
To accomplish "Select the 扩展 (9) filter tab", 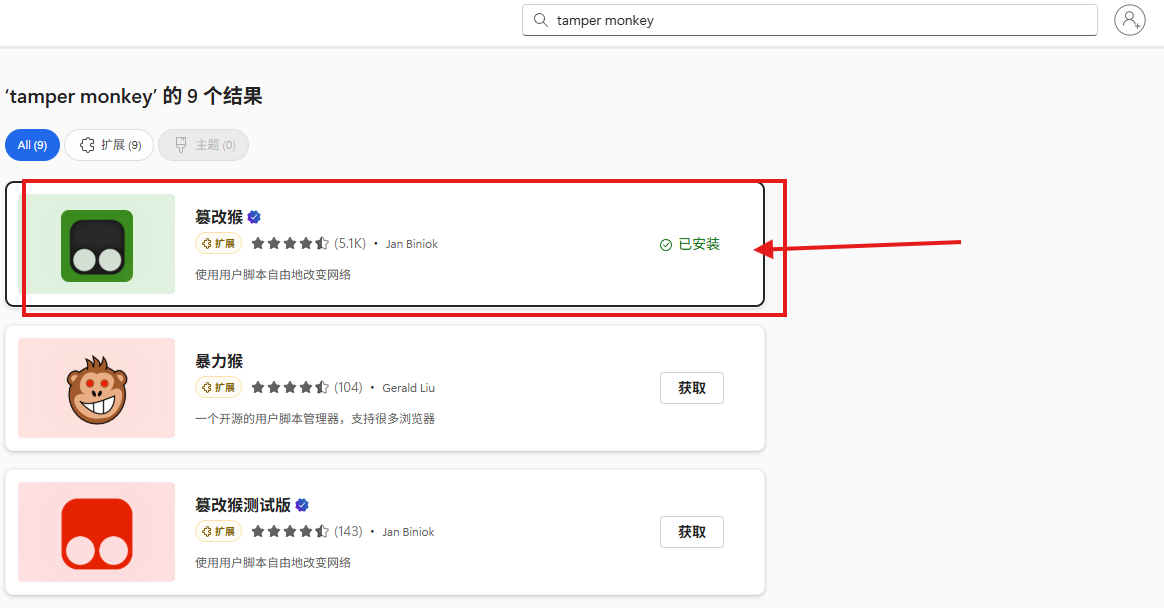I will point(109,145).
